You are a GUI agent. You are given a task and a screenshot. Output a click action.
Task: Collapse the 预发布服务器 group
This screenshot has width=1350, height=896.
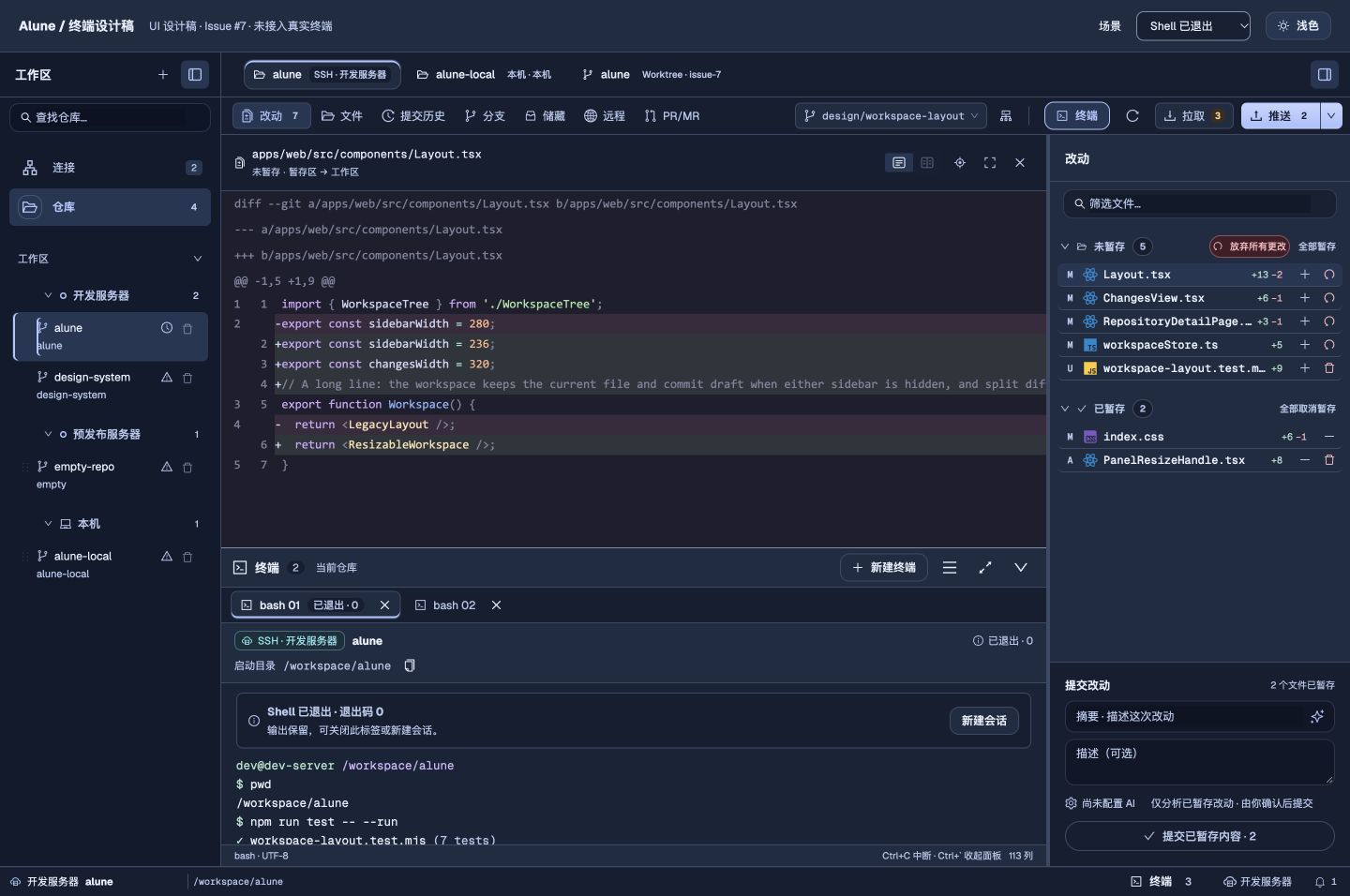pos(48,434)
